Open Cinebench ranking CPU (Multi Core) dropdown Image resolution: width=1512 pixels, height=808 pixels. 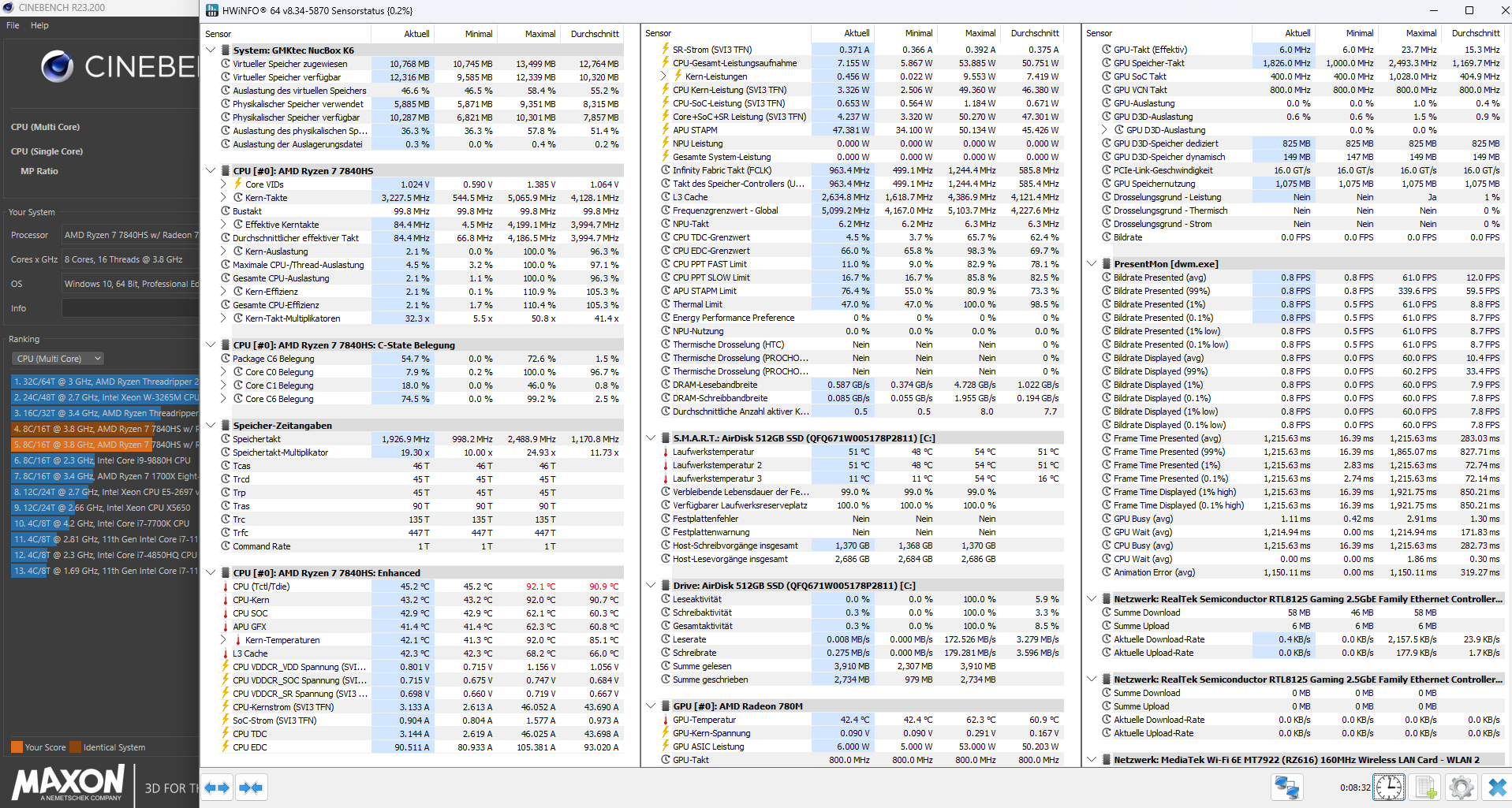point(58,359)
